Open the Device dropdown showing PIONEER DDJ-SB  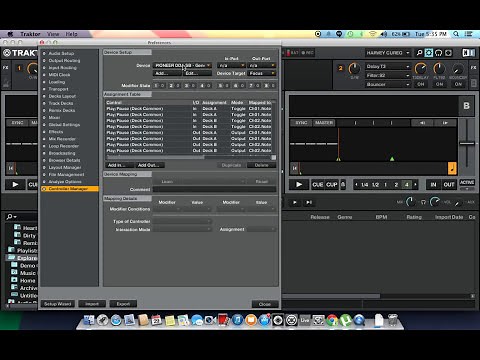182,65
